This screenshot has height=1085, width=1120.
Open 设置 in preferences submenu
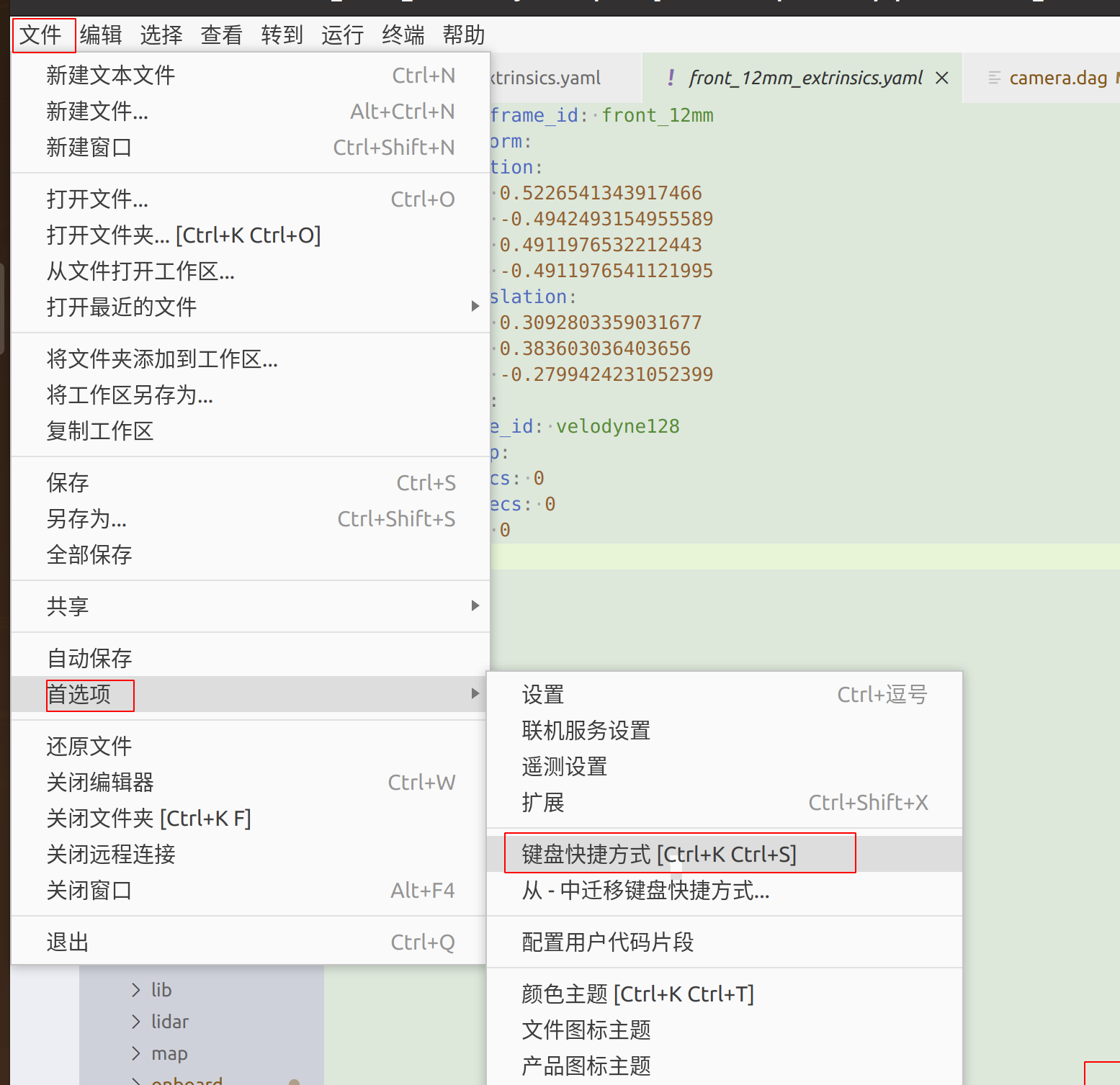(x=725, y=694)
